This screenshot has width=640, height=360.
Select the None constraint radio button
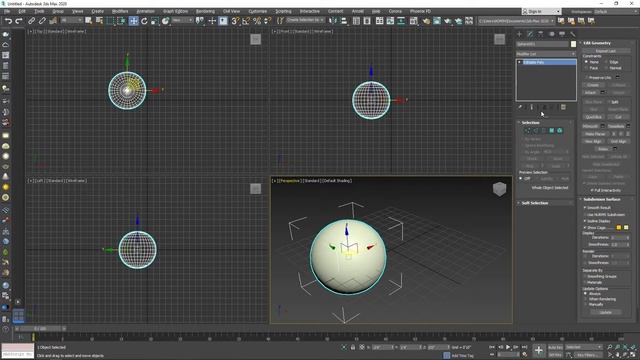click(x=587, y=62)
